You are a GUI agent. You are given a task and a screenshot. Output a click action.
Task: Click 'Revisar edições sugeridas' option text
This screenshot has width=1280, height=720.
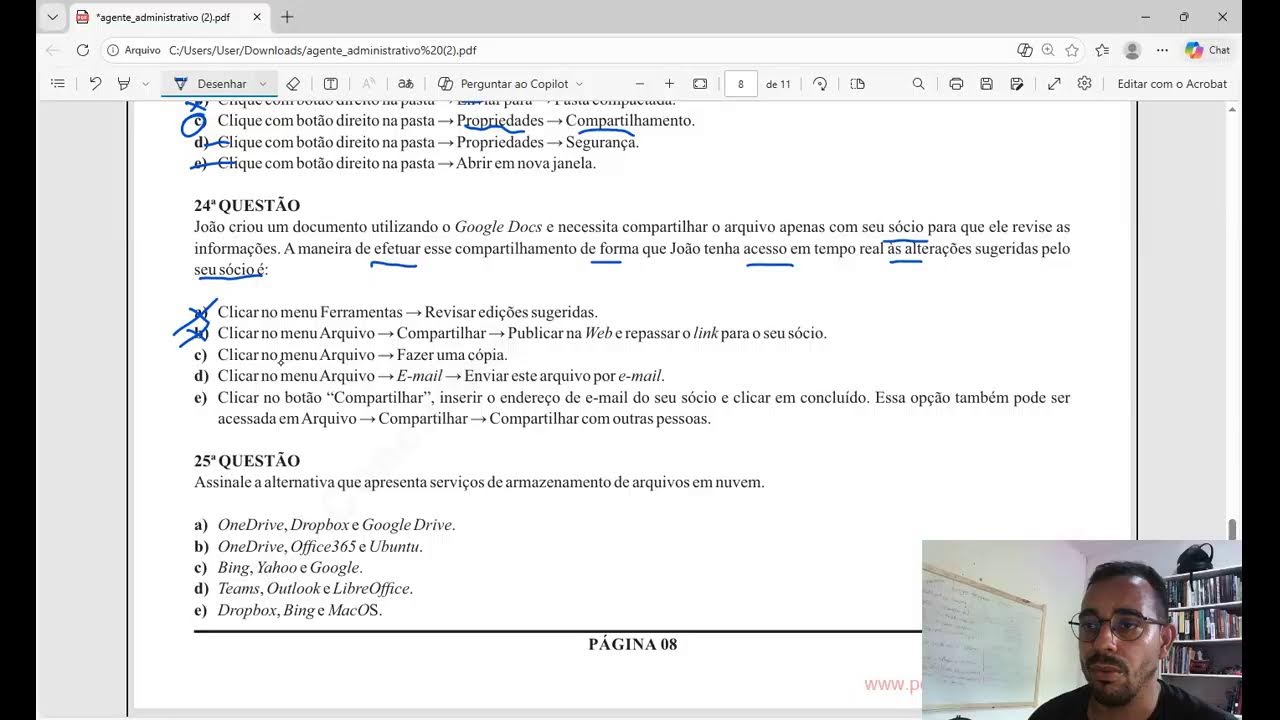pyautogui.click(x=511, y=312)
